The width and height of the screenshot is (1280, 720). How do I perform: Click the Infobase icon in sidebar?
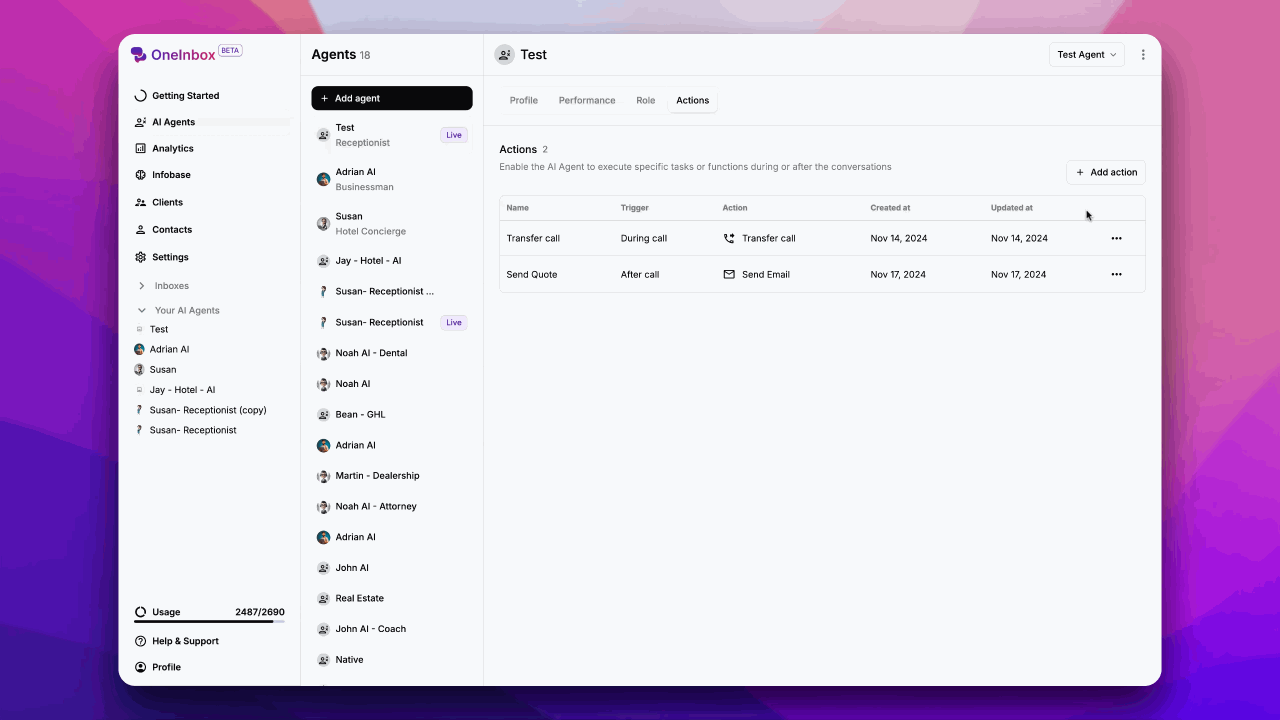click(140, 175)
